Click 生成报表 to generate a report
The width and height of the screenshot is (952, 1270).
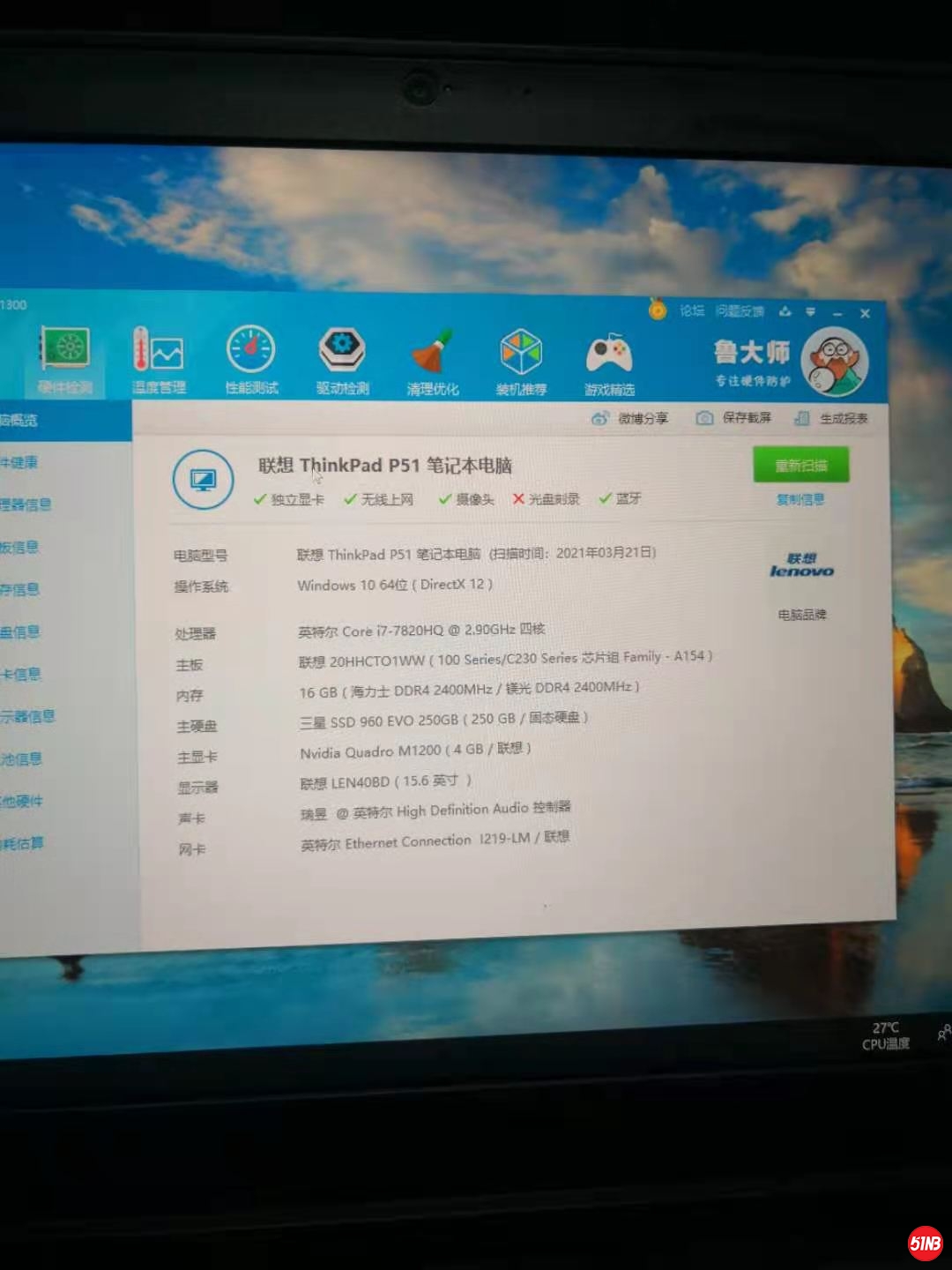click(831, 418)
